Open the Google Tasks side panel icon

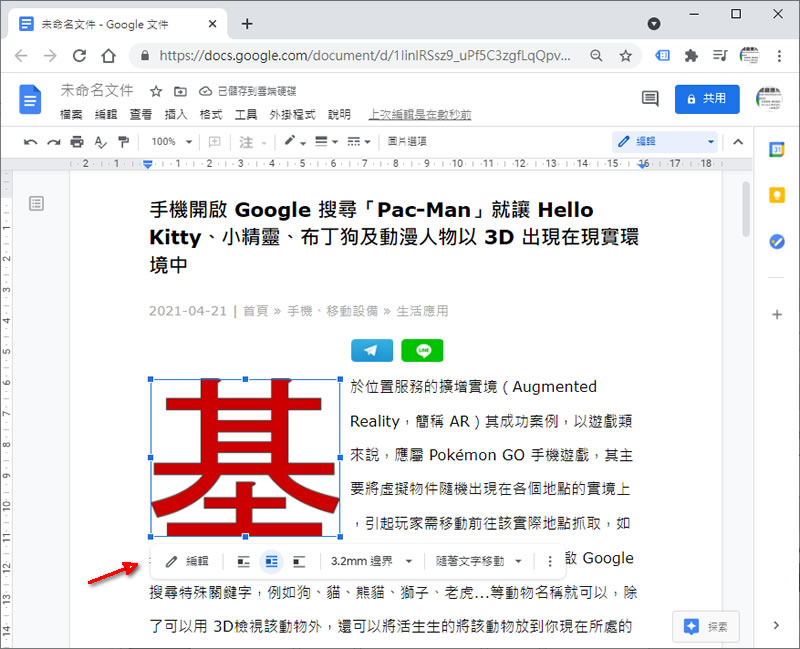coord(777,241)
